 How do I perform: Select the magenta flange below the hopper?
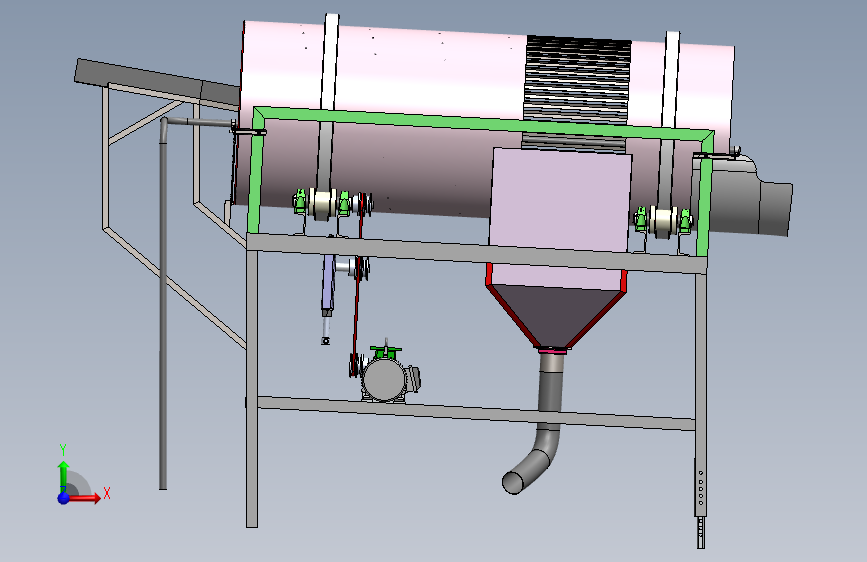(x=552, y=350)
